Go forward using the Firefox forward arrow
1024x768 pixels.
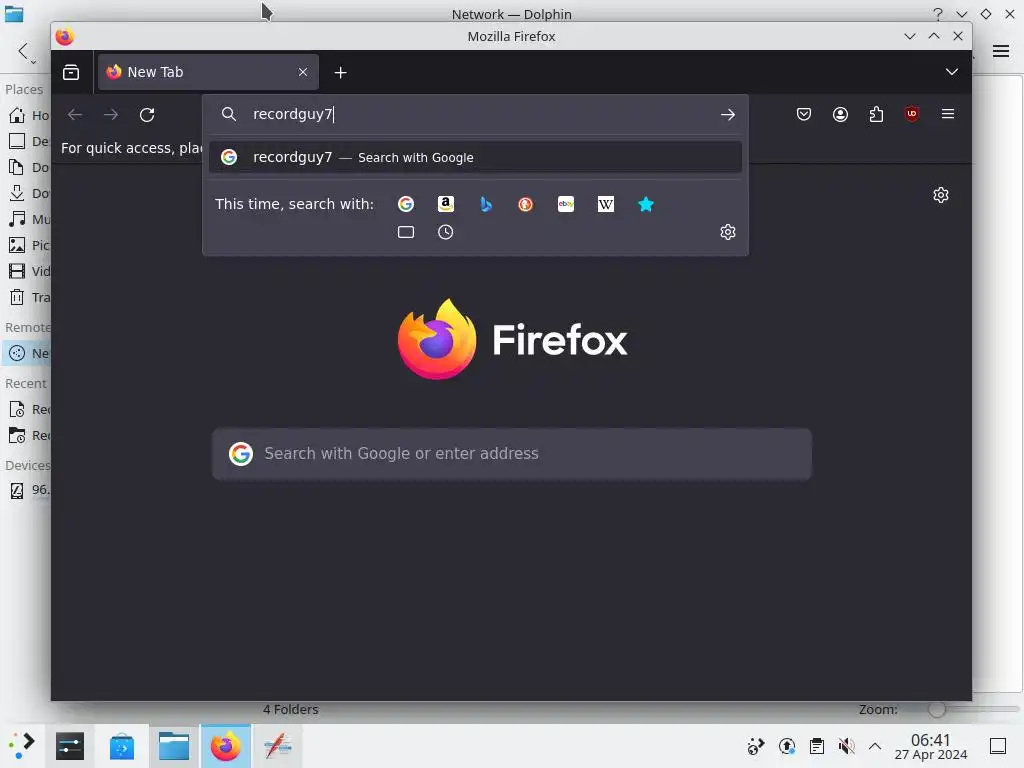(x=111, y=114)
